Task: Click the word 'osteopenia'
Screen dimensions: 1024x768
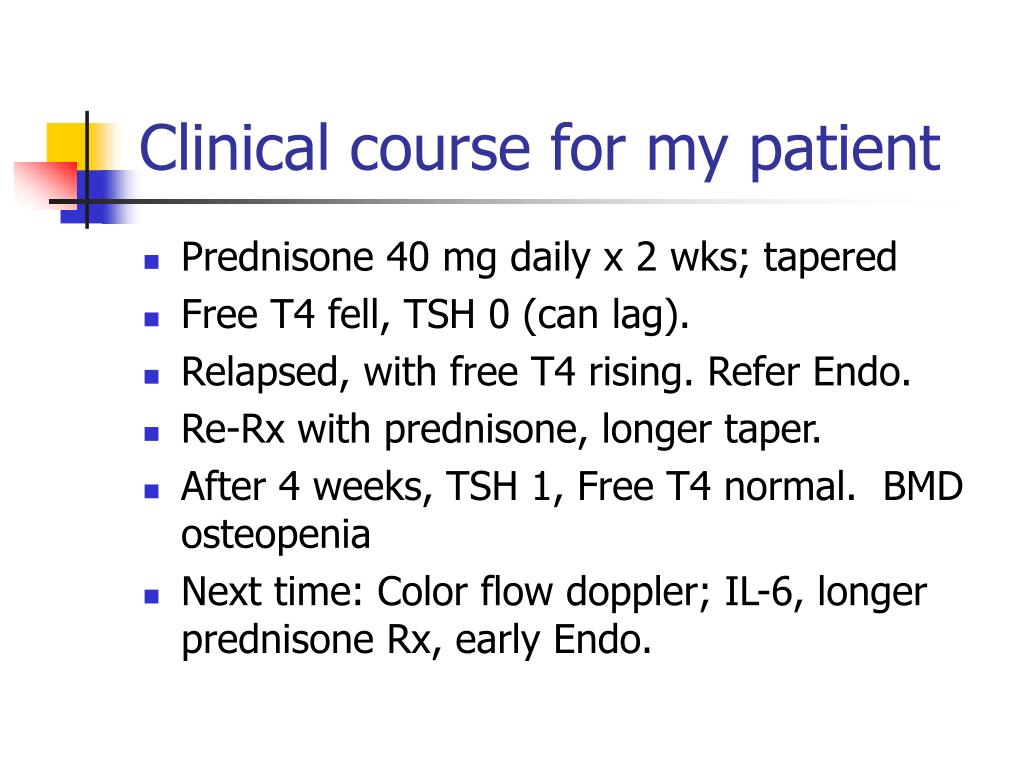Action: pos(276,536)
